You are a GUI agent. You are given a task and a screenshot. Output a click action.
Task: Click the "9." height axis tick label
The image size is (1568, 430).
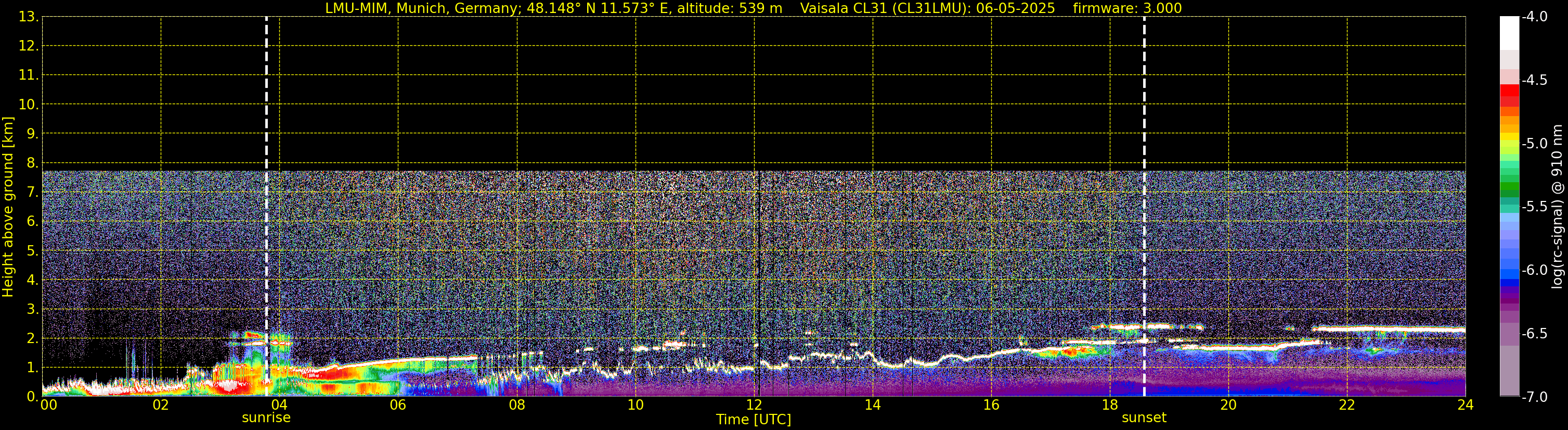pos(32,134)
